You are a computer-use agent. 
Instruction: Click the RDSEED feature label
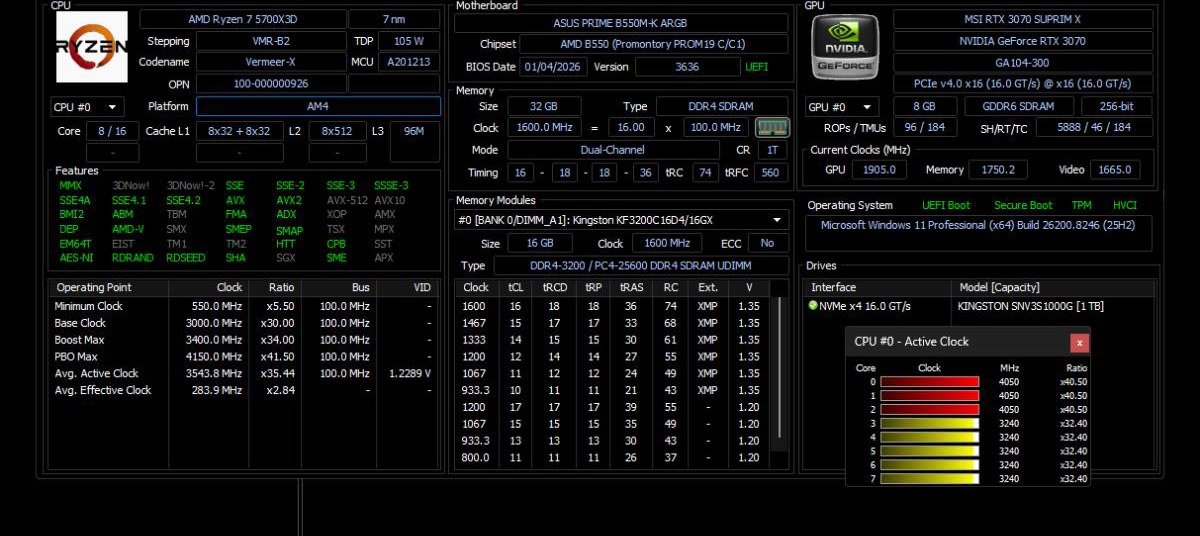click(x=185, y=257)
